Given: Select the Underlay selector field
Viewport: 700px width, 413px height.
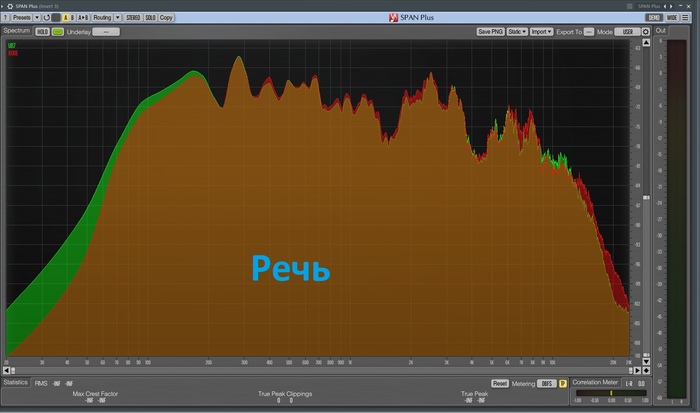Looking at the screenshot, I should coord(105,32).
